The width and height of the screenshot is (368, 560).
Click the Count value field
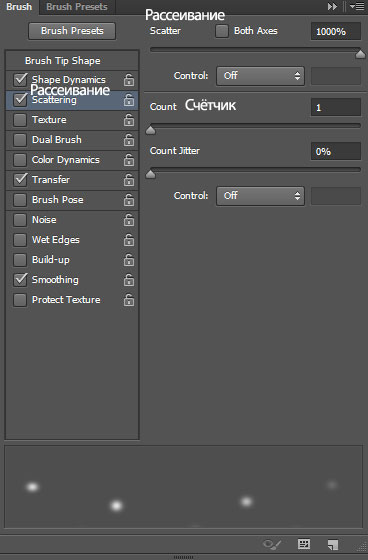pyautogui.click(x=335, y=108)
